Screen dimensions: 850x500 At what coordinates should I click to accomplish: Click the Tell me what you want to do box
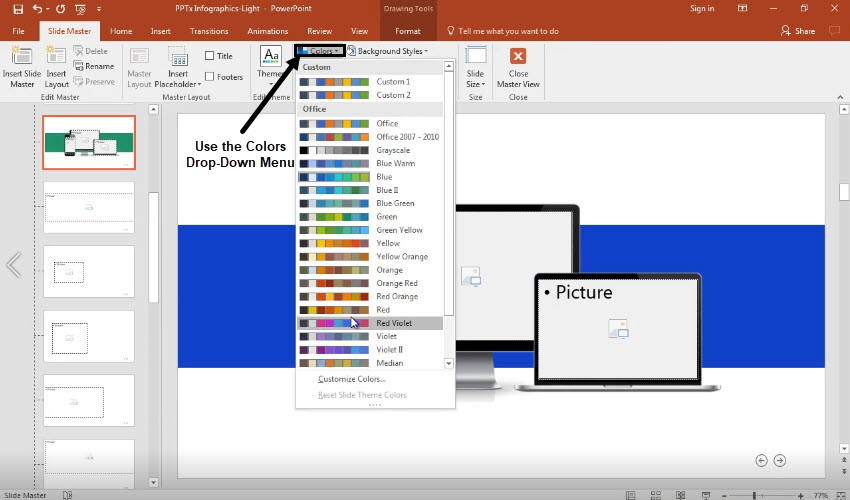tap(503, 31)
